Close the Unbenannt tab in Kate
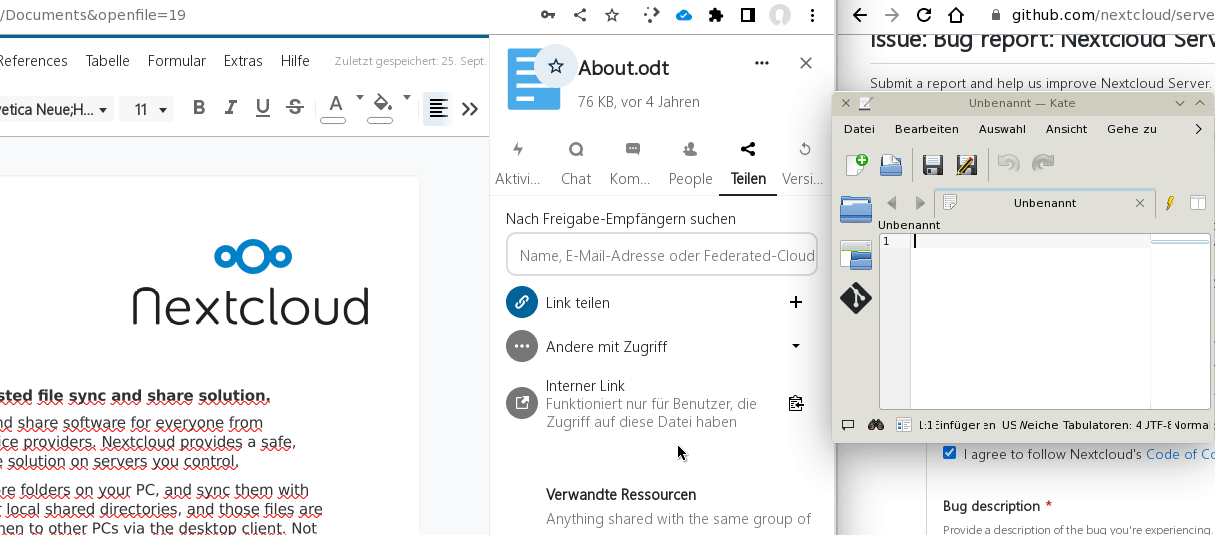The image size is (1215, 535). 1140,203
